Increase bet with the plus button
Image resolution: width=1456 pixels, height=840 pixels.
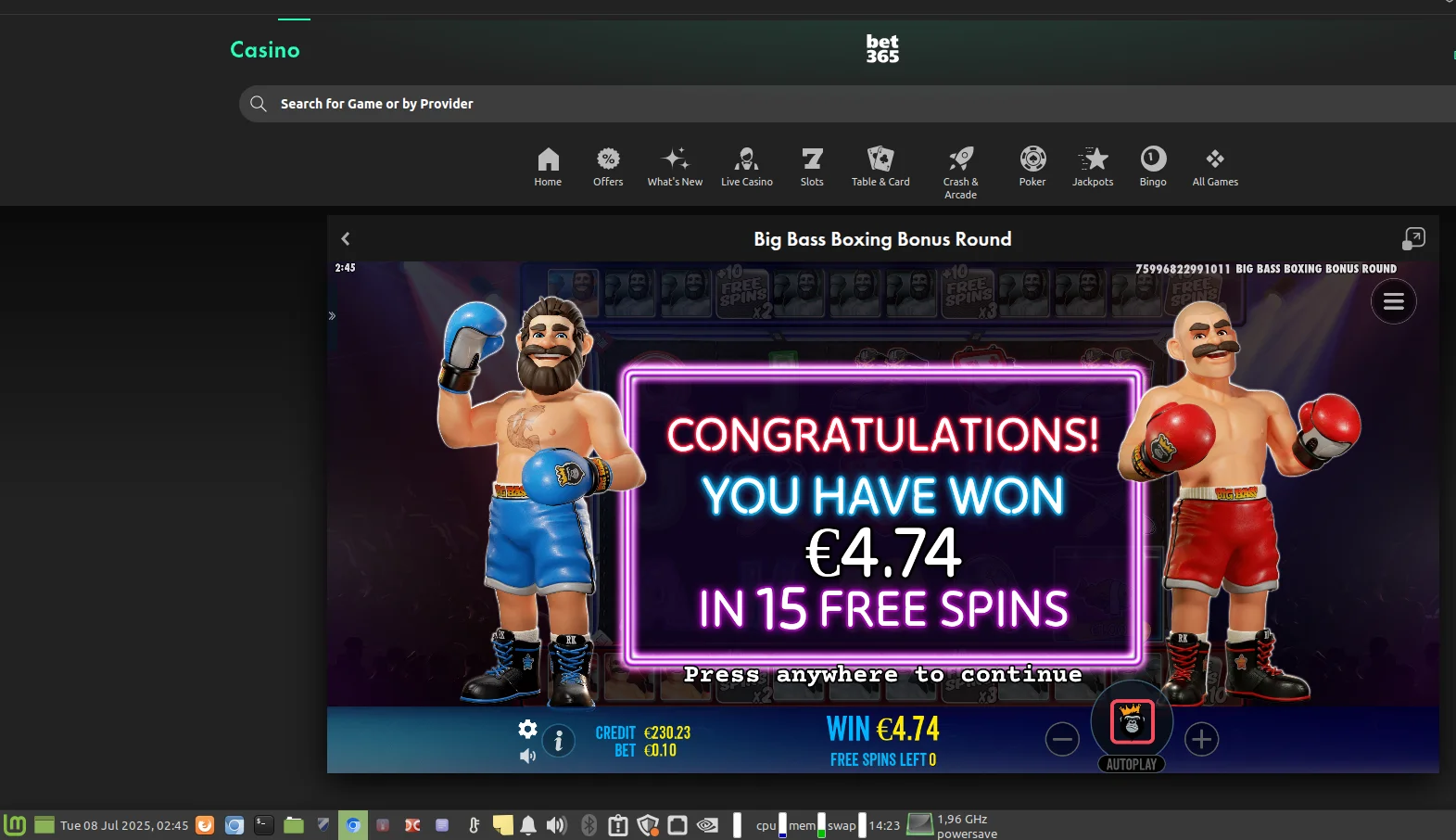click(x=1201, y=739)
